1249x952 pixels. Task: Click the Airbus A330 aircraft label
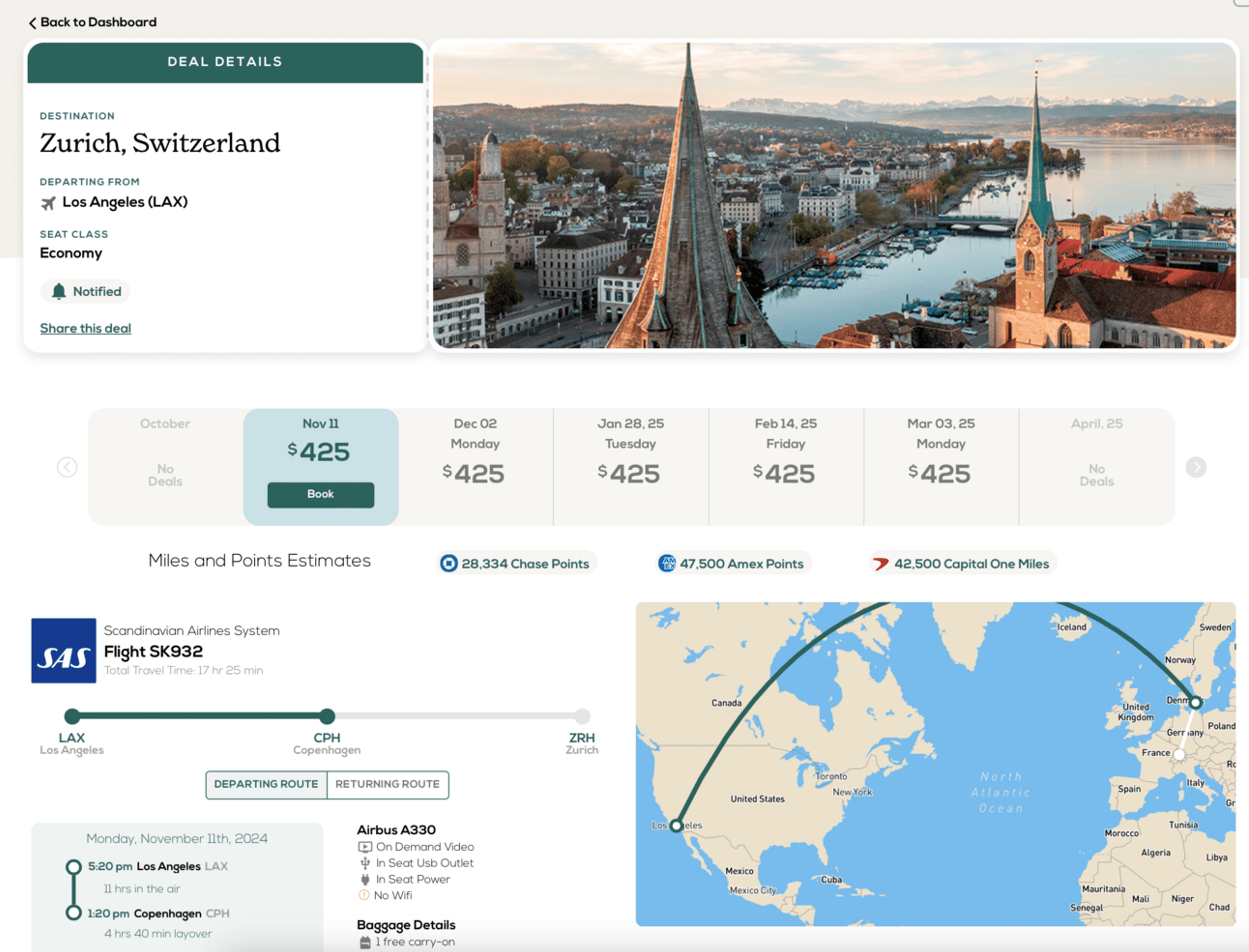click(396, 830)
